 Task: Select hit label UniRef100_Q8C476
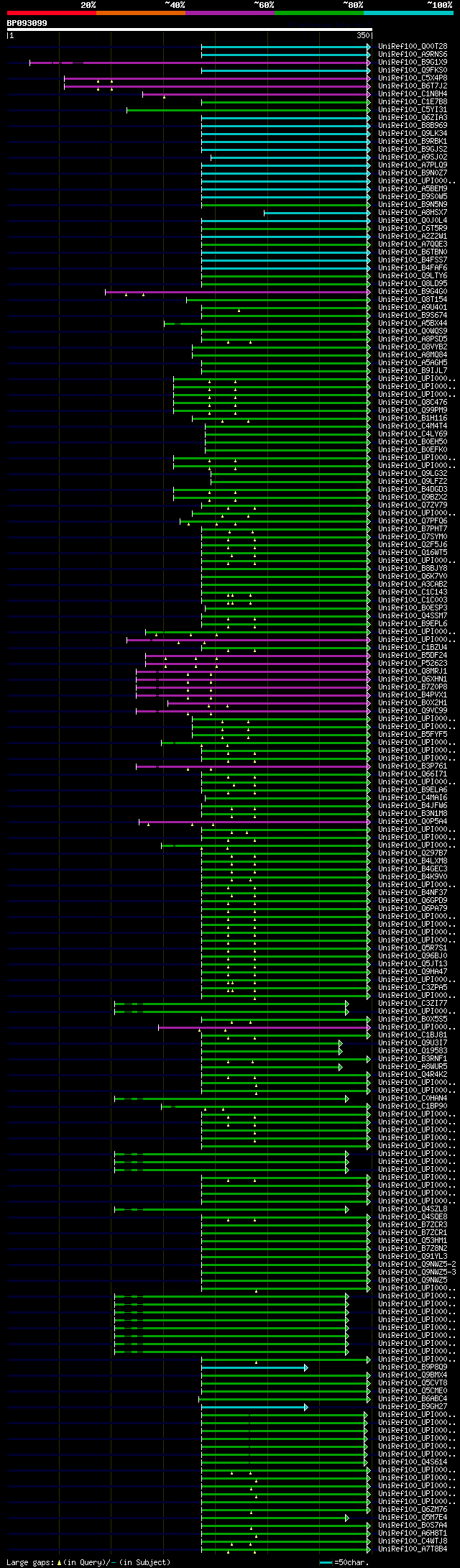[x=413, y=402]
